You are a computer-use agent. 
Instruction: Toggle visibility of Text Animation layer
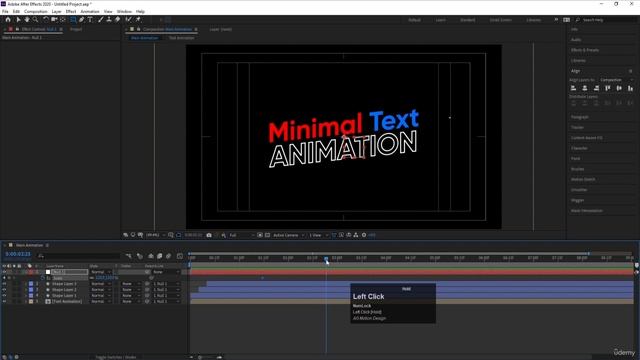(x=4, y=301)
